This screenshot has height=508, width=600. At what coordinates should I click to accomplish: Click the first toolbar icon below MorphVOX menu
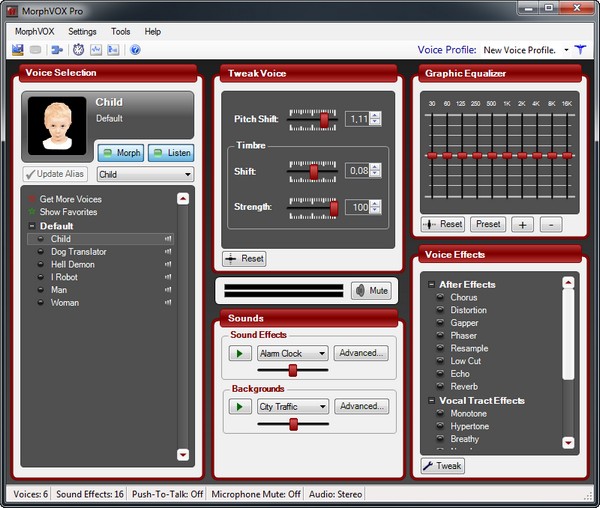[x=17, y=49]
